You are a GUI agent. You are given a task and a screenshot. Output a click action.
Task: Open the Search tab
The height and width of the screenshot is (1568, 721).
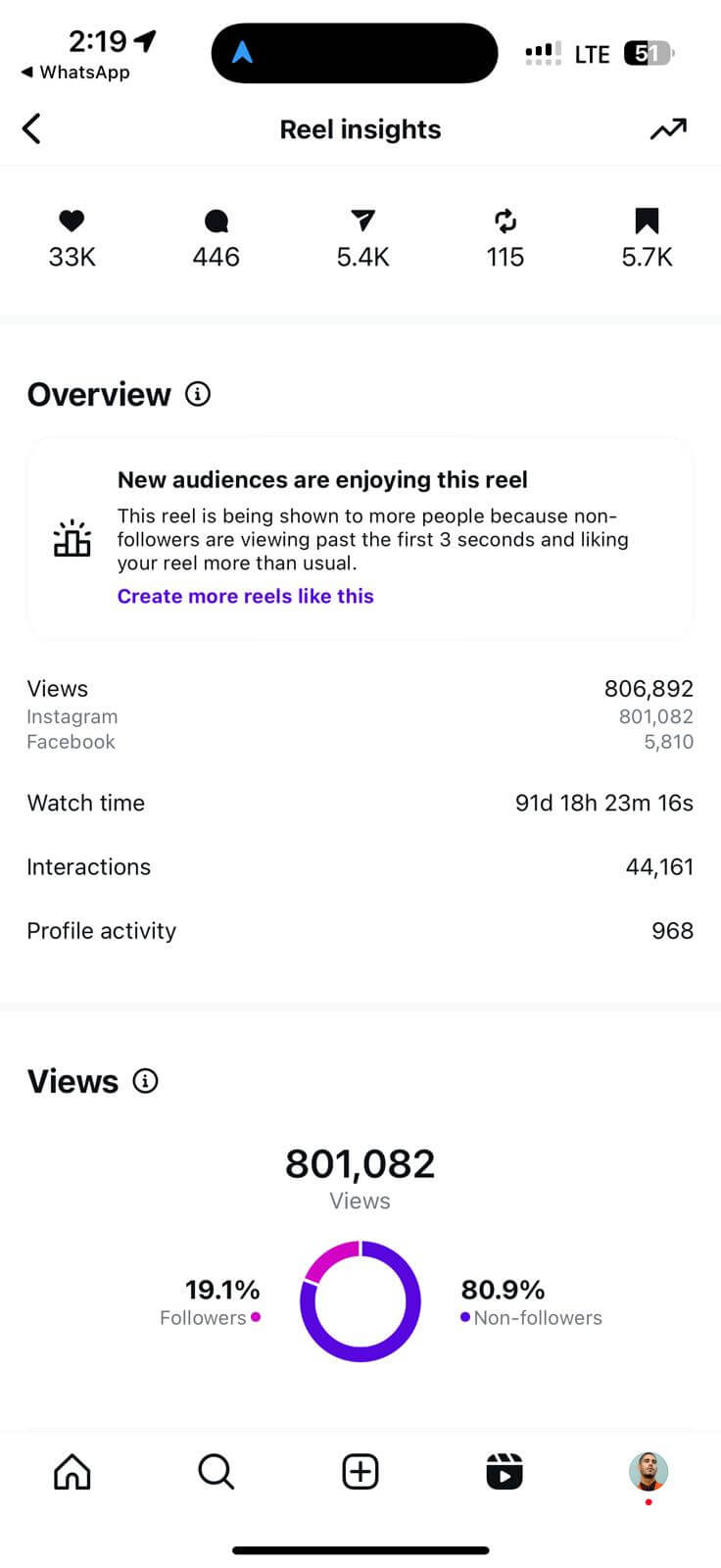(216, 1471)
